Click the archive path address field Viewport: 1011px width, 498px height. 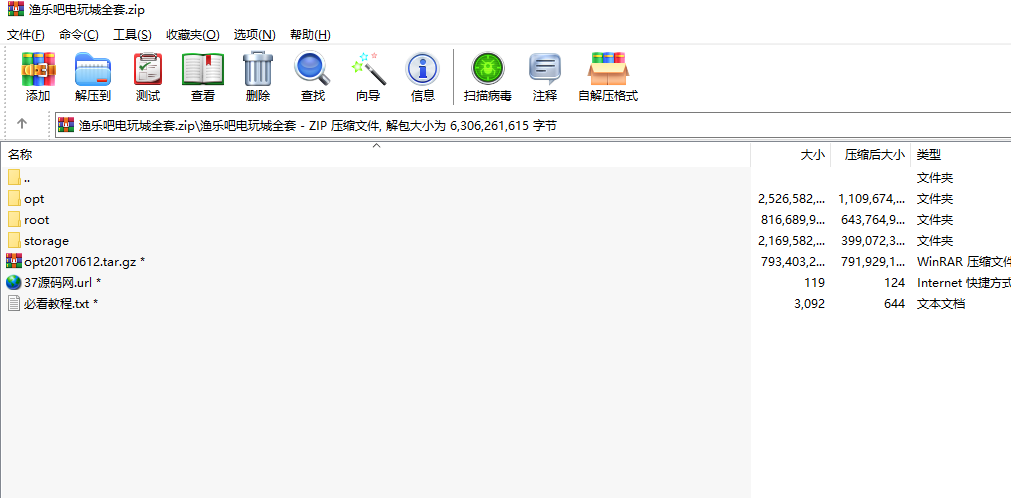pyautogui.click(x=533, y=125)
